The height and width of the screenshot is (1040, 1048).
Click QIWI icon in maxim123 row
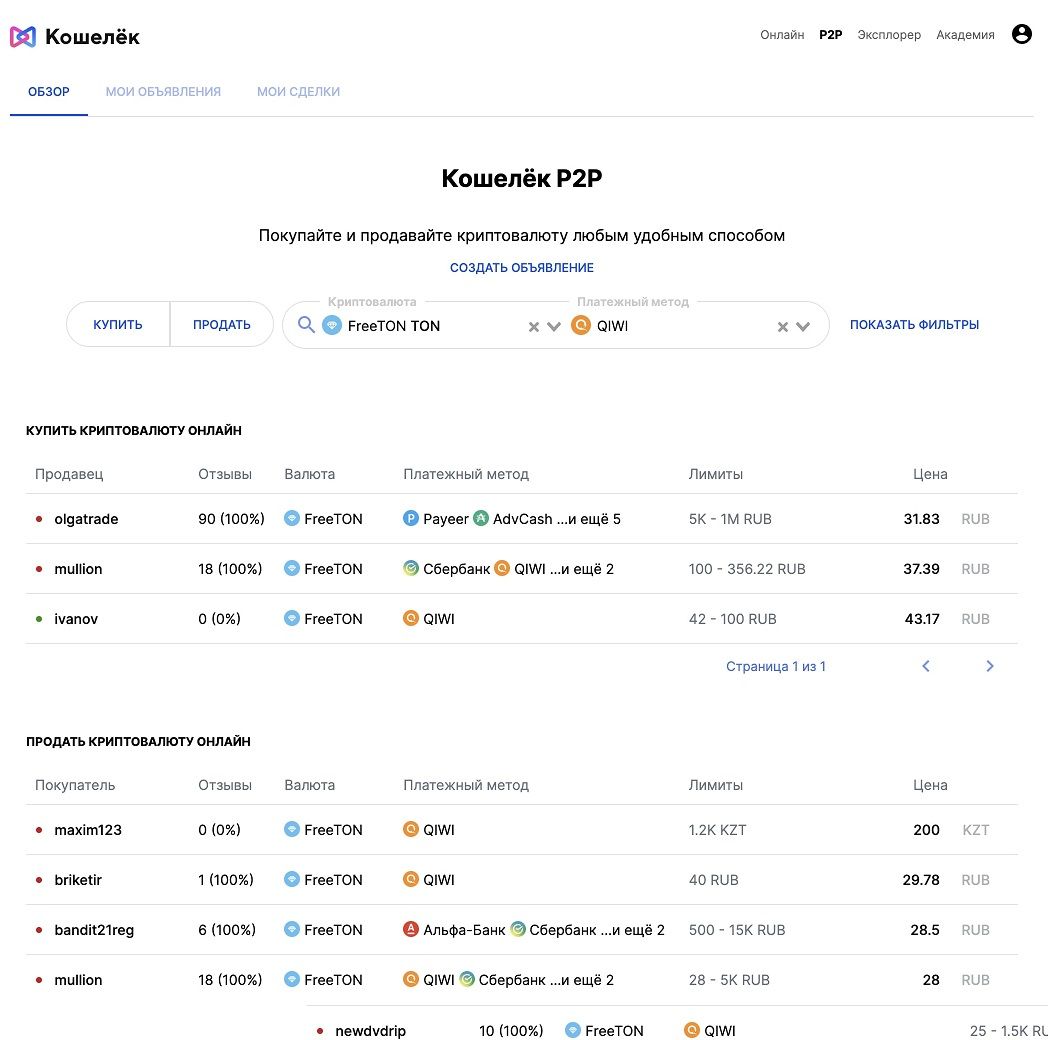click(x=411, y=829)
